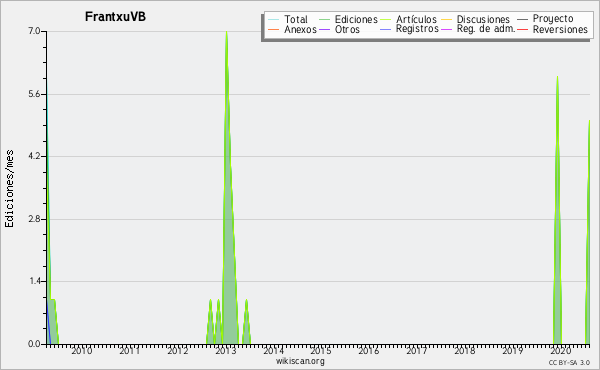Viewport: 600px width, 370px height.
Task: Click the 2014 x-axis label
Action: click(x=273, y=351)
